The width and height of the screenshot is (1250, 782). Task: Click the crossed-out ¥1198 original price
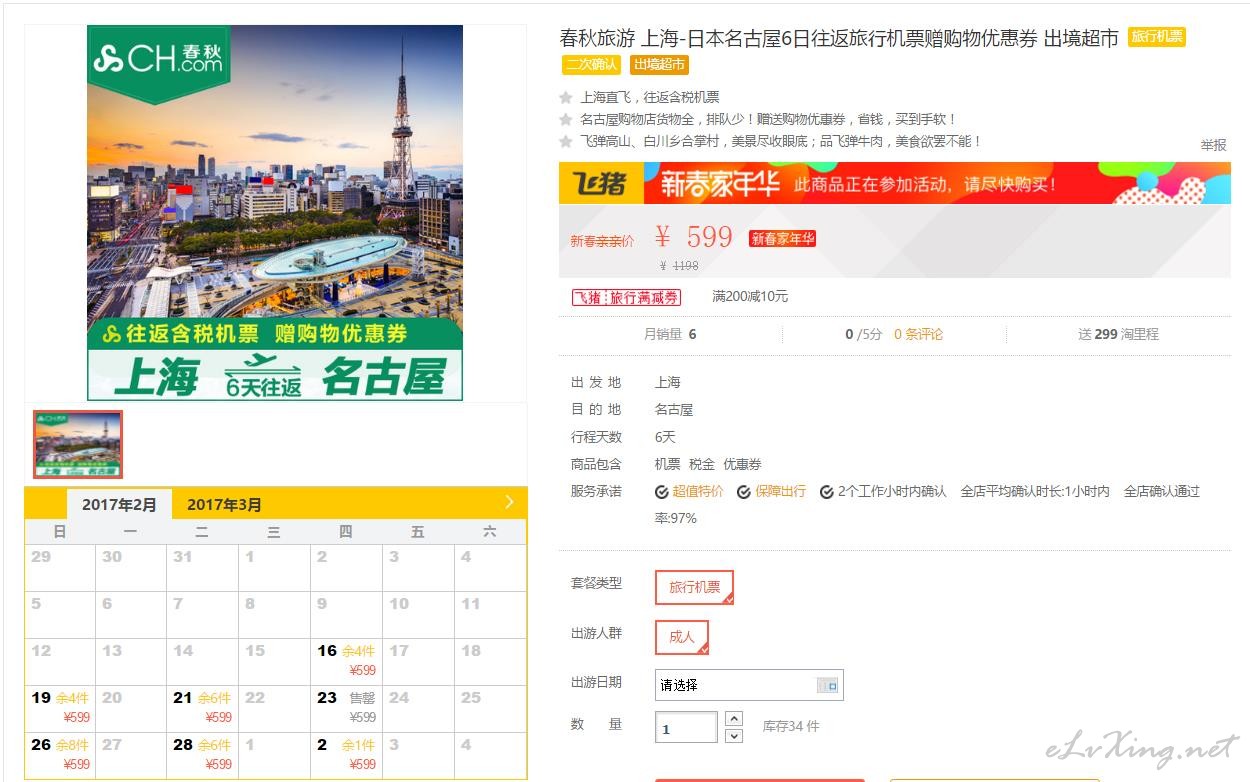(x=679, y=266)
